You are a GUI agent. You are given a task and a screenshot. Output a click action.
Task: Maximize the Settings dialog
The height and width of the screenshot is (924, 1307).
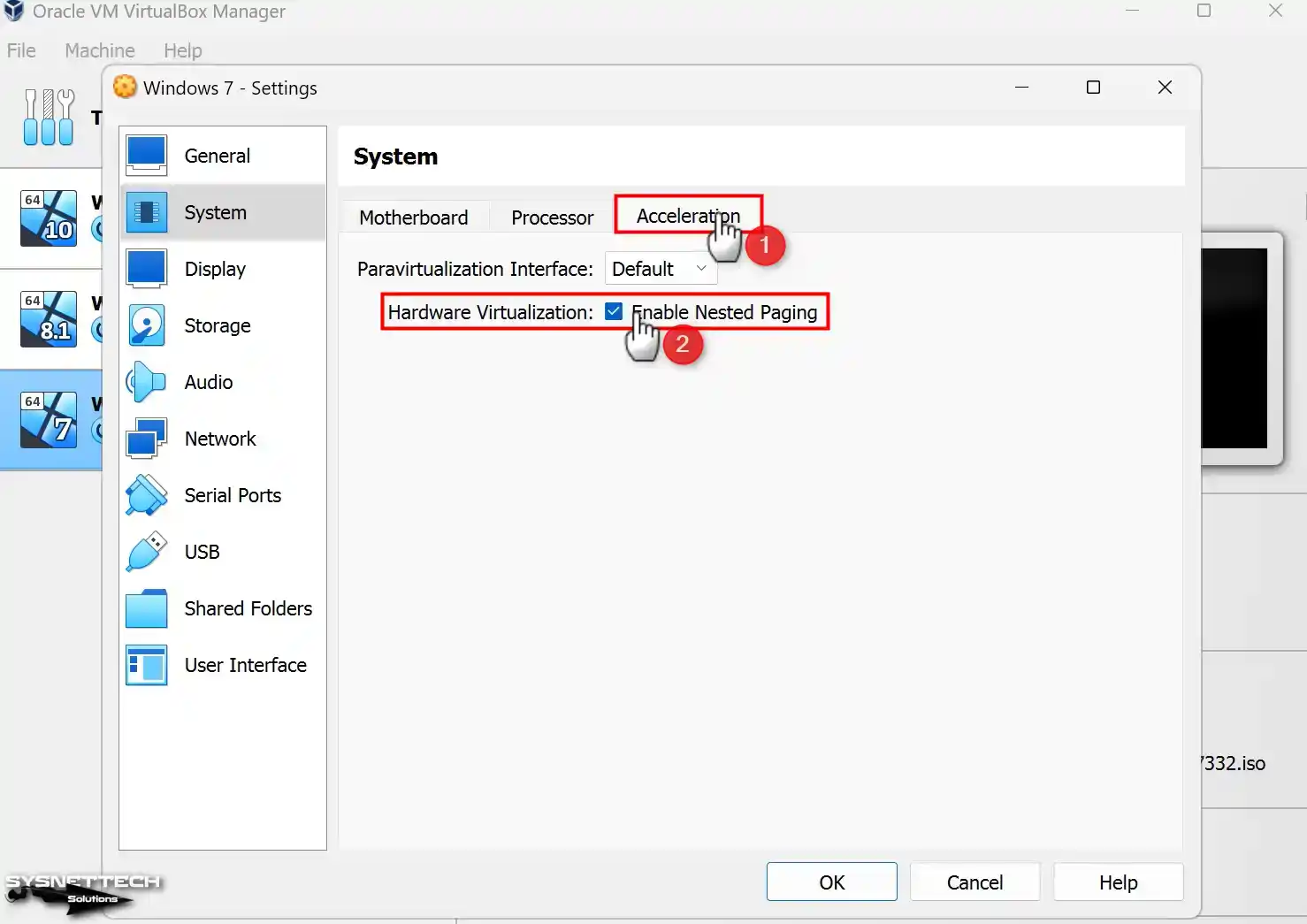[x=1093, y=87]
